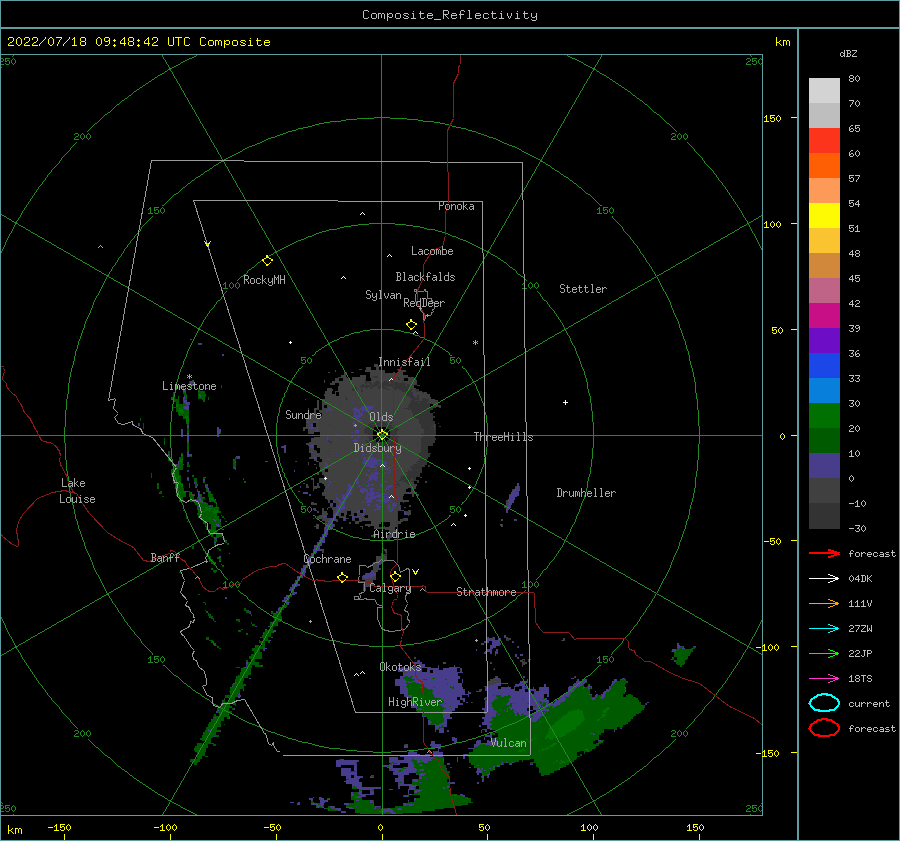Click the dBZ legend heading
Viewport: 900px width, 841px height.
(x=848, y=53)
